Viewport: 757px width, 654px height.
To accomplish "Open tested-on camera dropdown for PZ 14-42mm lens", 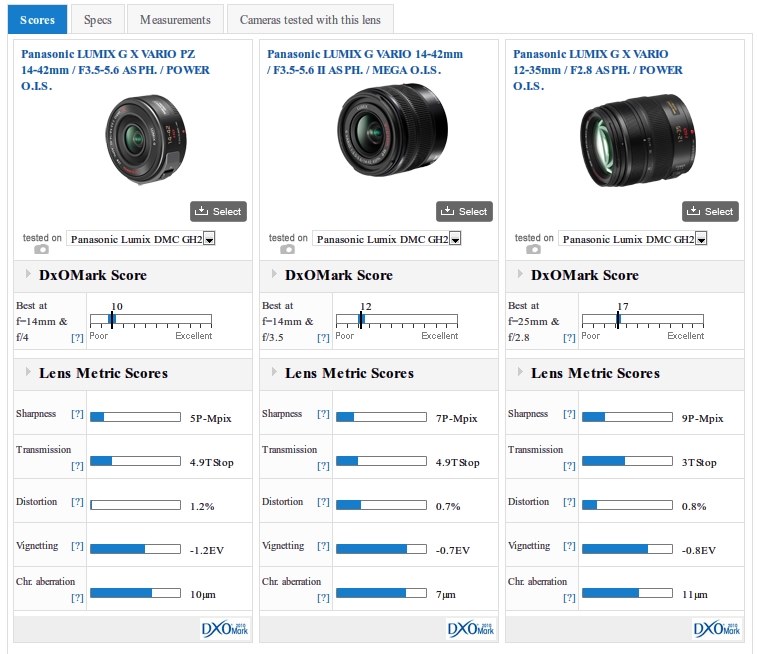I will pyautogui.click(x=140, y=238).
